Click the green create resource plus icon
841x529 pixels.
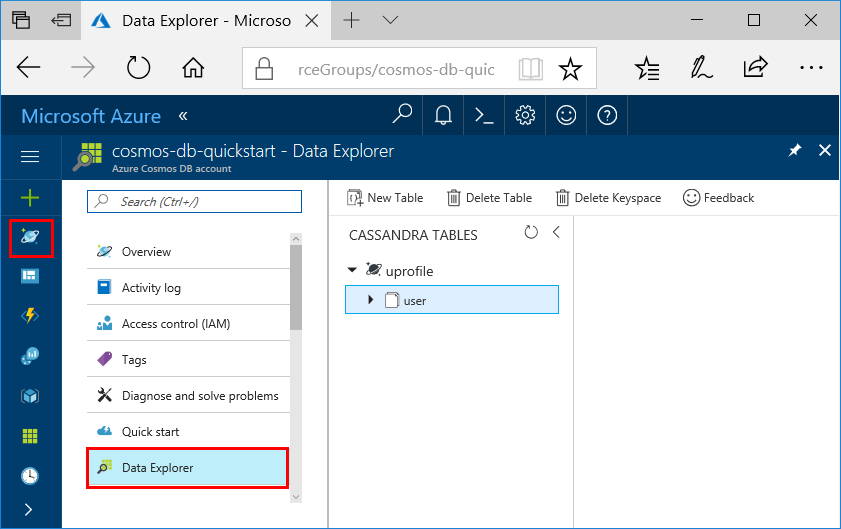click(x=30, y=198)
